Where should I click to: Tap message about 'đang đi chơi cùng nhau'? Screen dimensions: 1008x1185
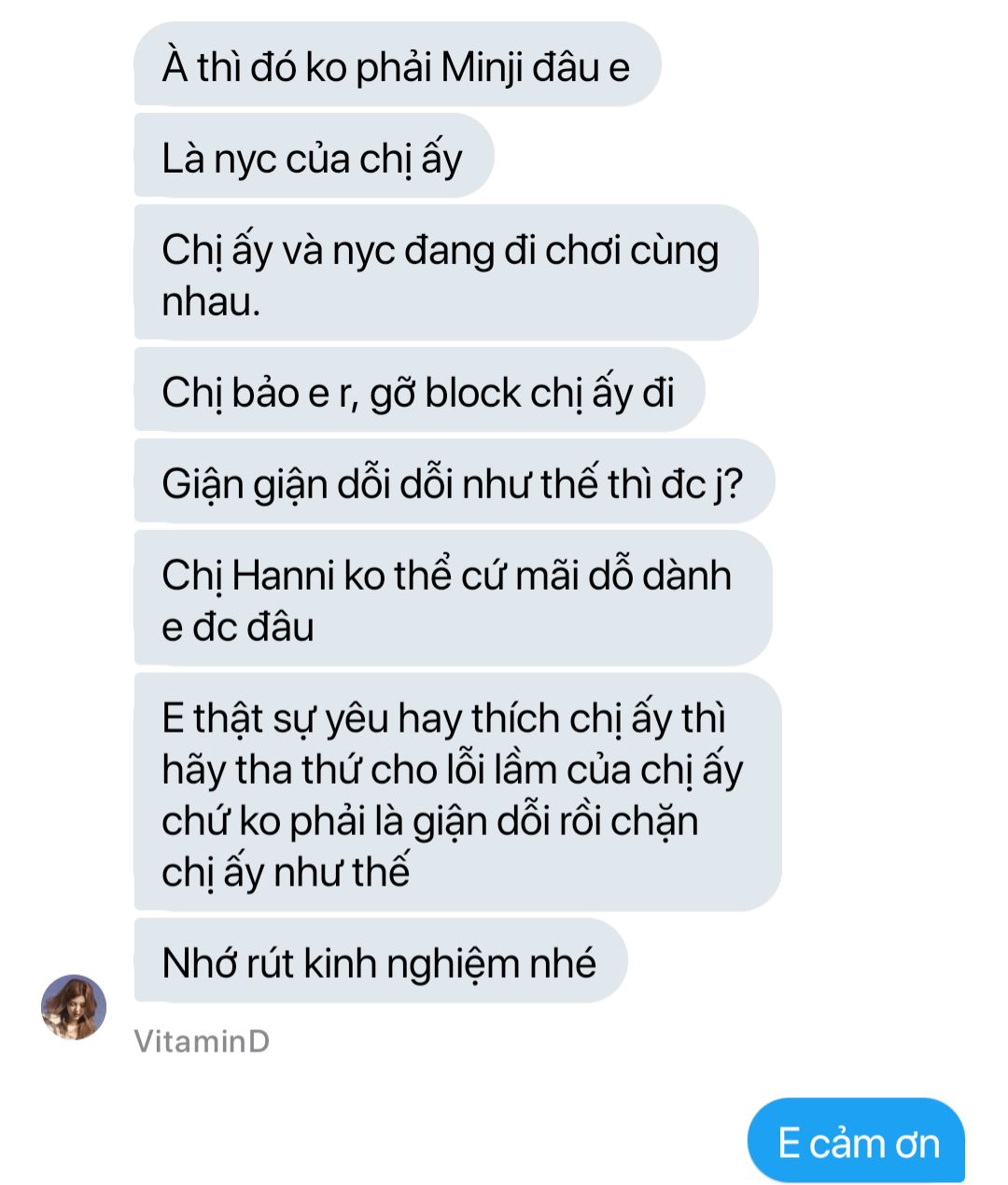pos(446,272)
